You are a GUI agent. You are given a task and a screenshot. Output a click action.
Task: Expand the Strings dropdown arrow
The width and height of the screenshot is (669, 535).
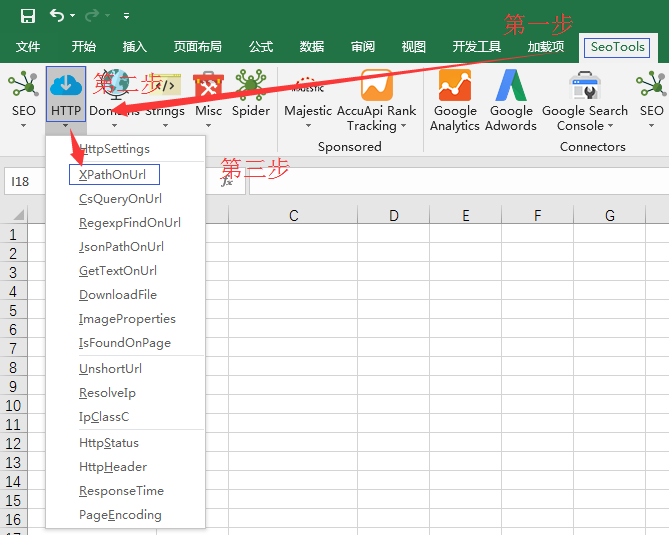166,125
